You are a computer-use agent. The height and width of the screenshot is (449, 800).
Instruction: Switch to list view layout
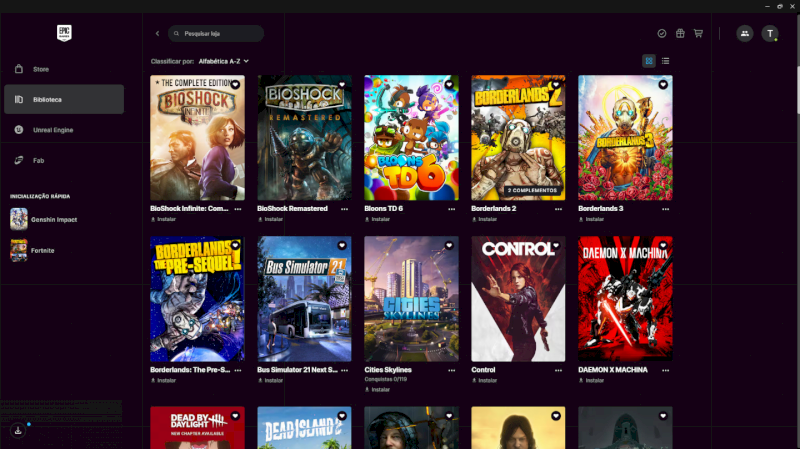666,61
